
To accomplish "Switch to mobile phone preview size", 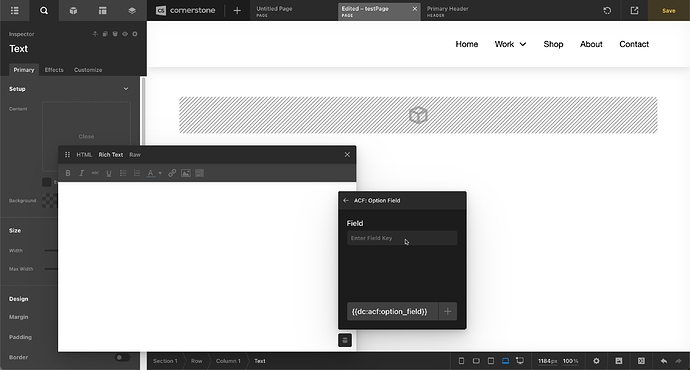I will tap(461, 361).
